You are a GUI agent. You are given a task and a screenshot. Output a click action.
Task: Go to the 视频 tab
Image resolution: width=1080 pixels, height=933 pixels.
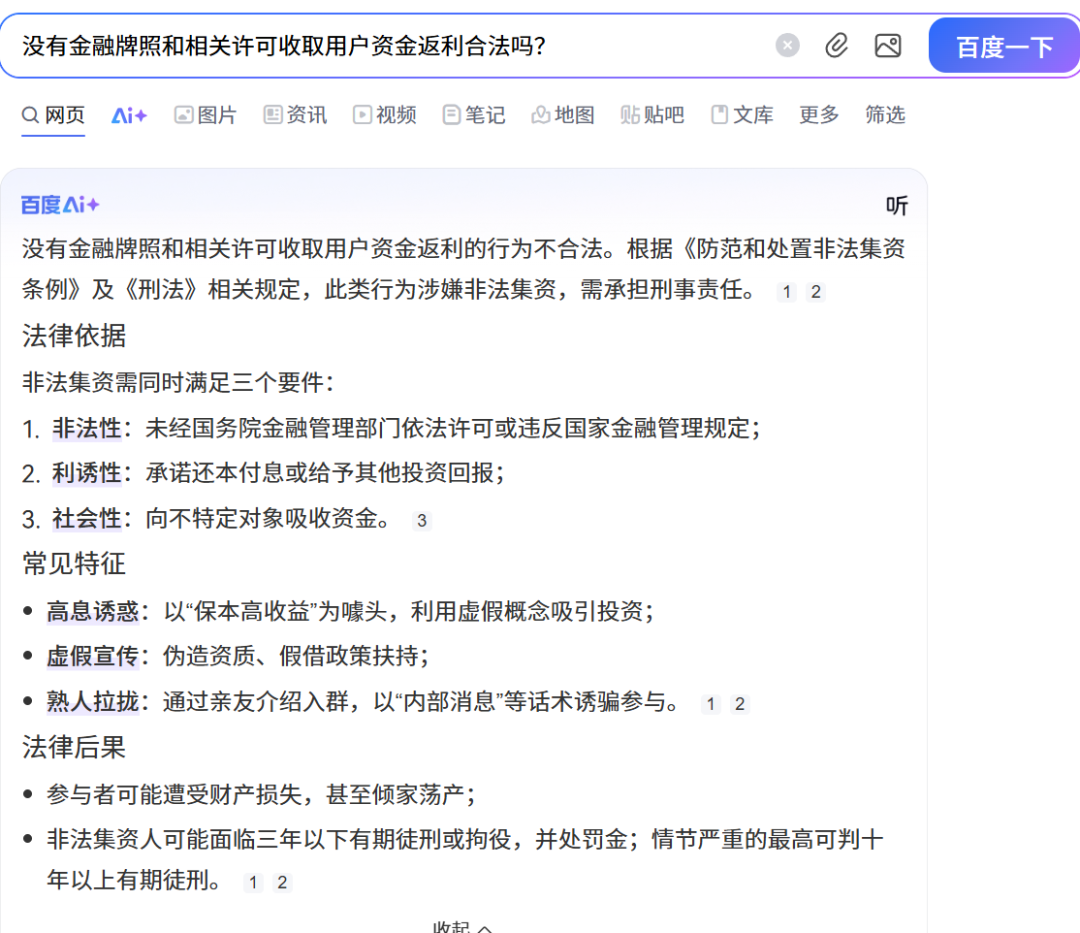[x=384, y=115]
